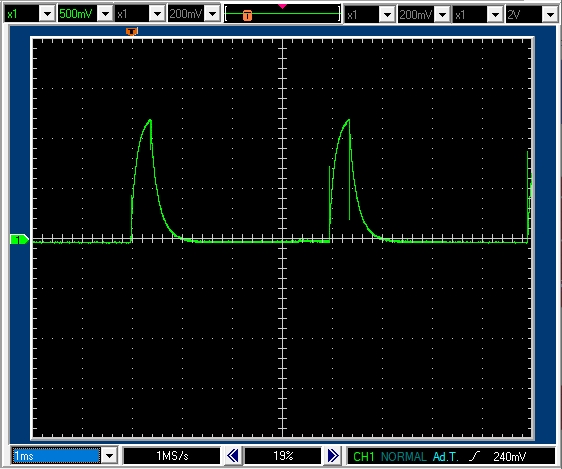Open the 1ms timebase dropdown
Image resolution: width=562 pixels, height=469 pixels.
pyautogui.click(x=109, y=456)
